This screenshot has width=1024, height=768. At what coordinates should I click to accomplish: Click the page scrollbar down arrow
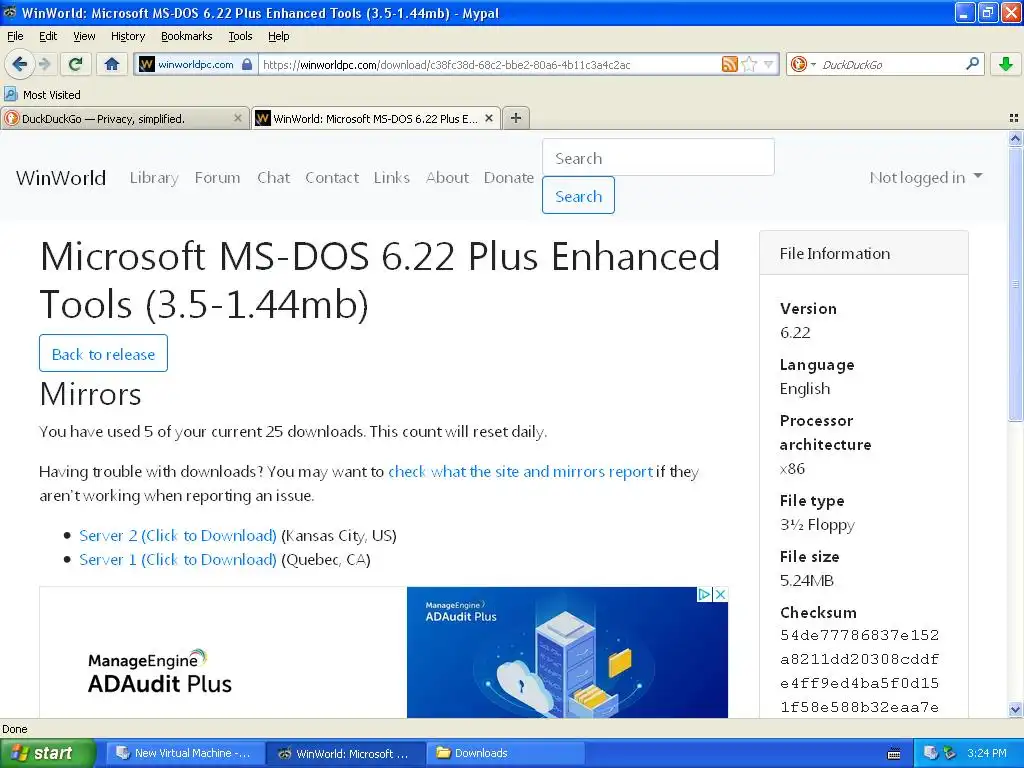1015,709
